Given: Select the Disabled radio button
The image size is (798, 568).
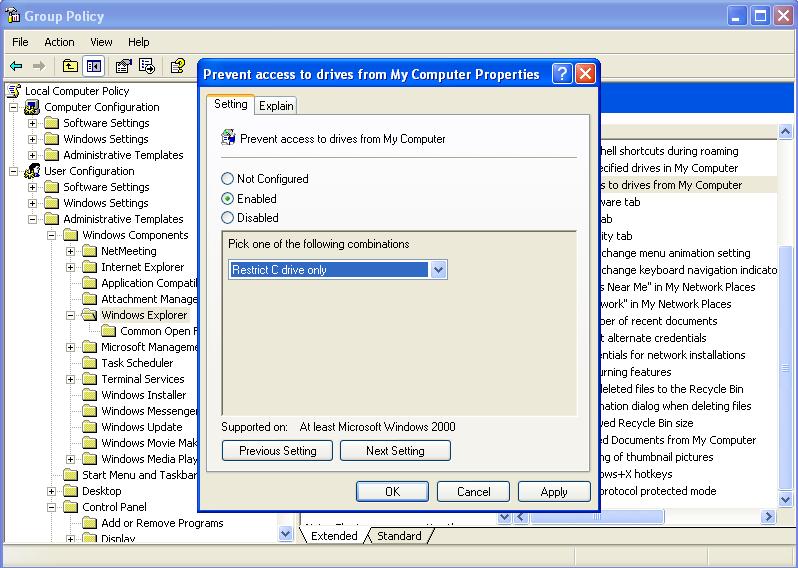Looking at the screenshot, I should point(227,218).
